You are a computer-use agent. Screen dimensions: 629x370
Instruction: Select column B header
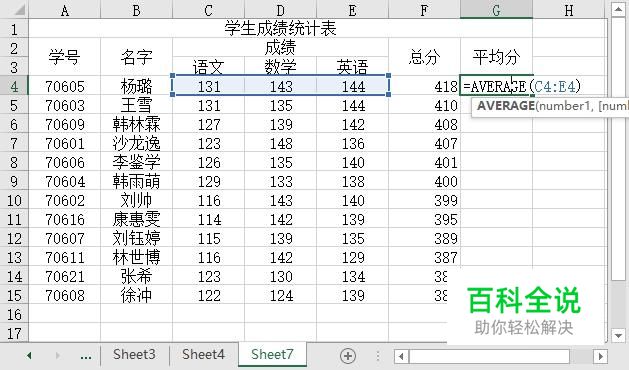tap(136, 10)
